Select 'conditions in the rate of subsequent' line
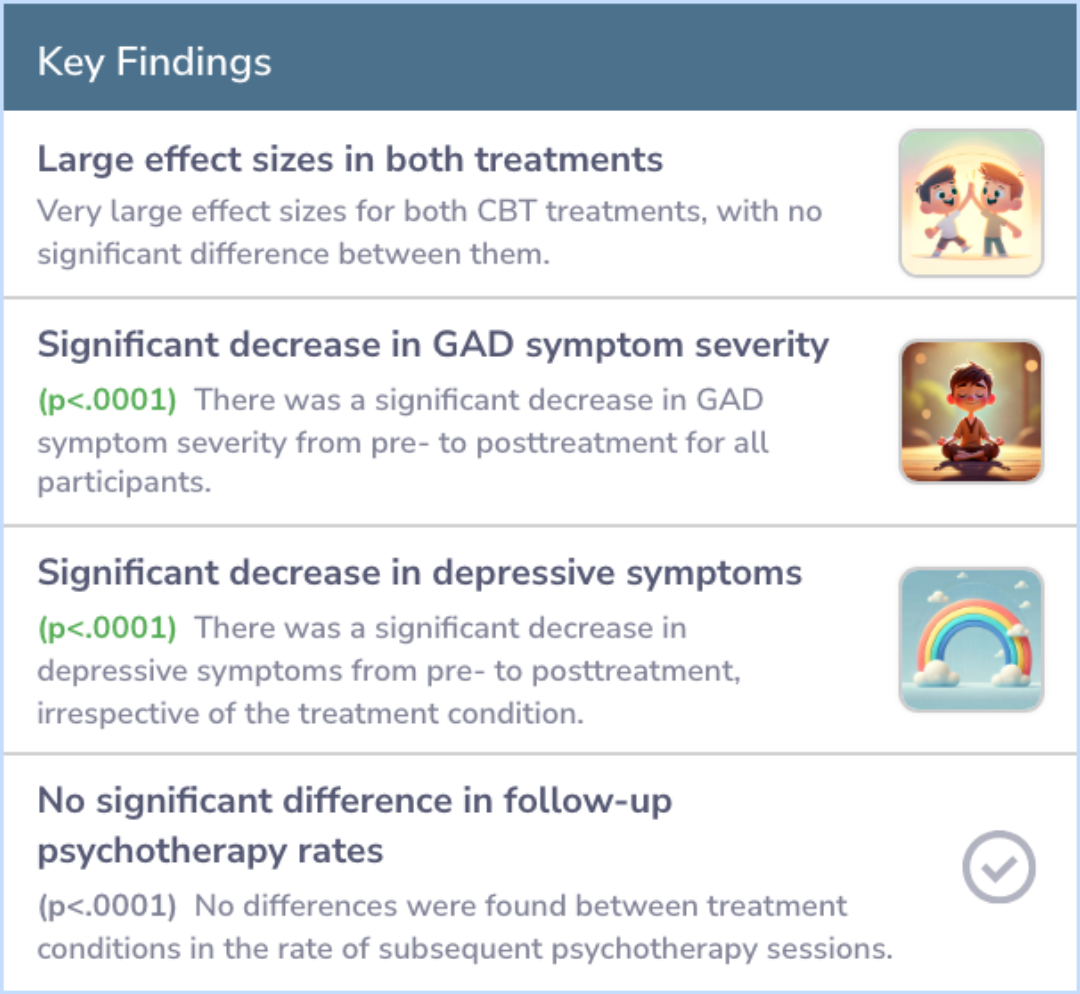This screenshot has height=994, width=1080. point(464,948)
